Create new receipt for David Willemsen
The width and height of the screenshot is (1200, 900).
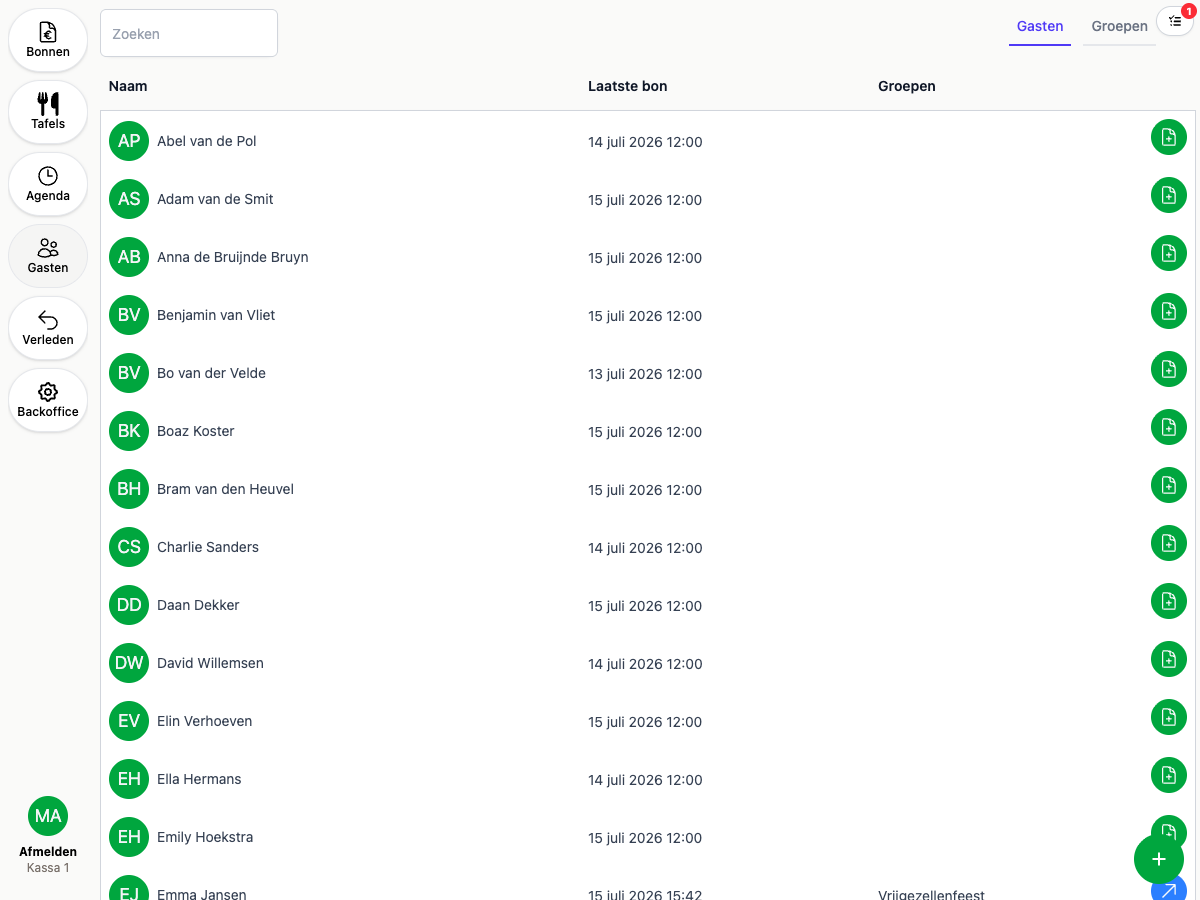tap(1169, 659)
